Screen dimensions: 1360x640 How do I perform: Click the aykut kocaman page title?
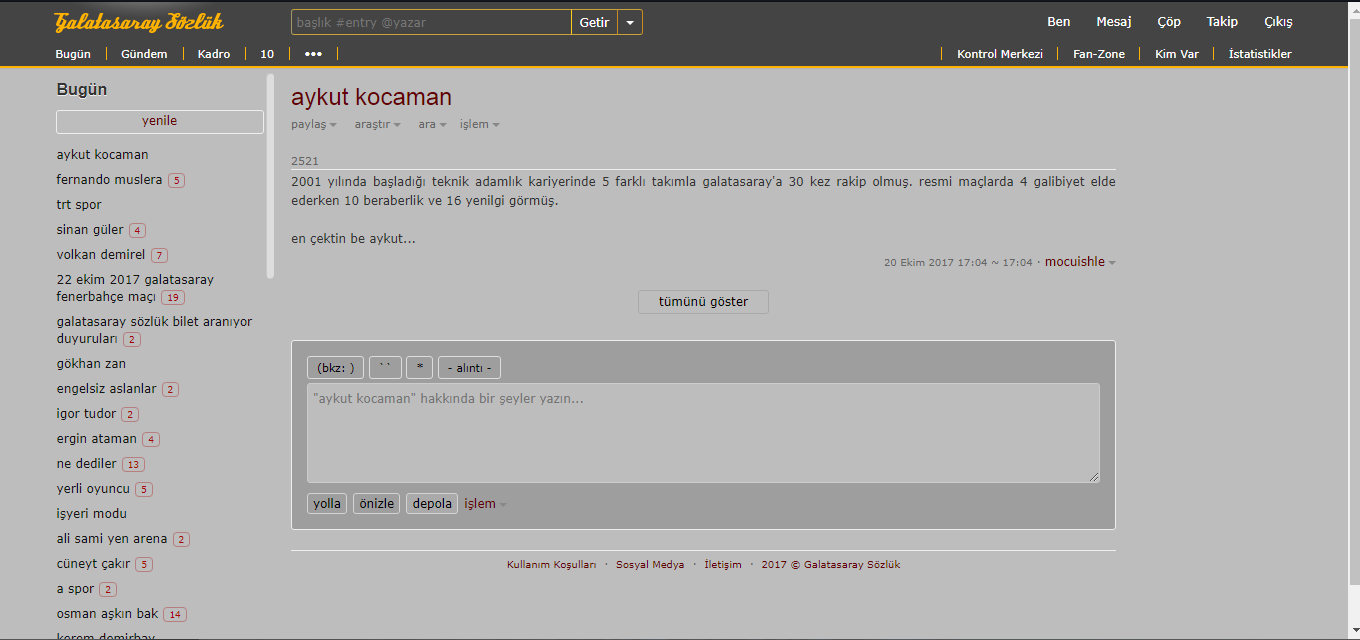(x=371, y=97)
